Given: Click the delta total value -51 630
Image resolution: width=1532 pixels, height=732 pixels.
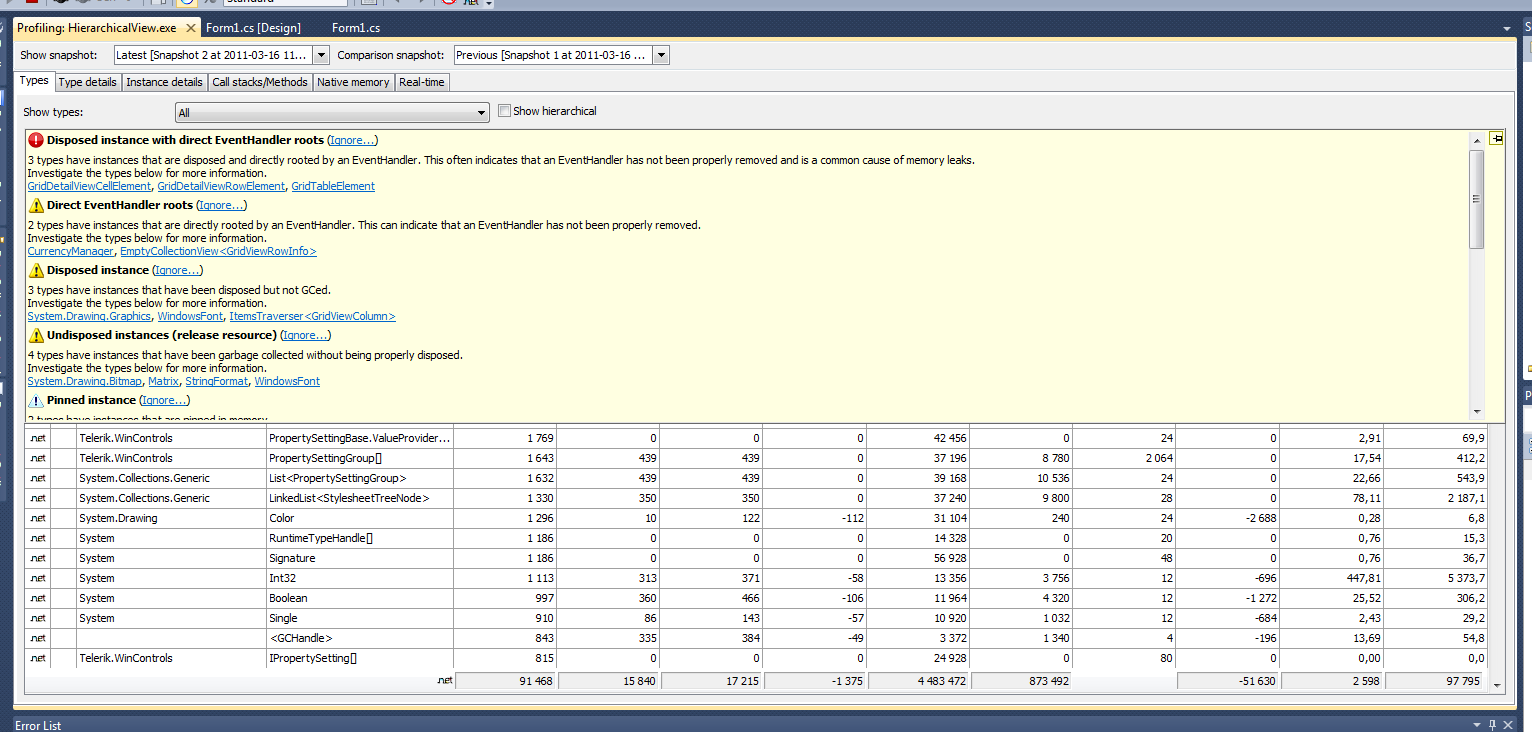Looking at the screenshot, I should point(1229,681).
